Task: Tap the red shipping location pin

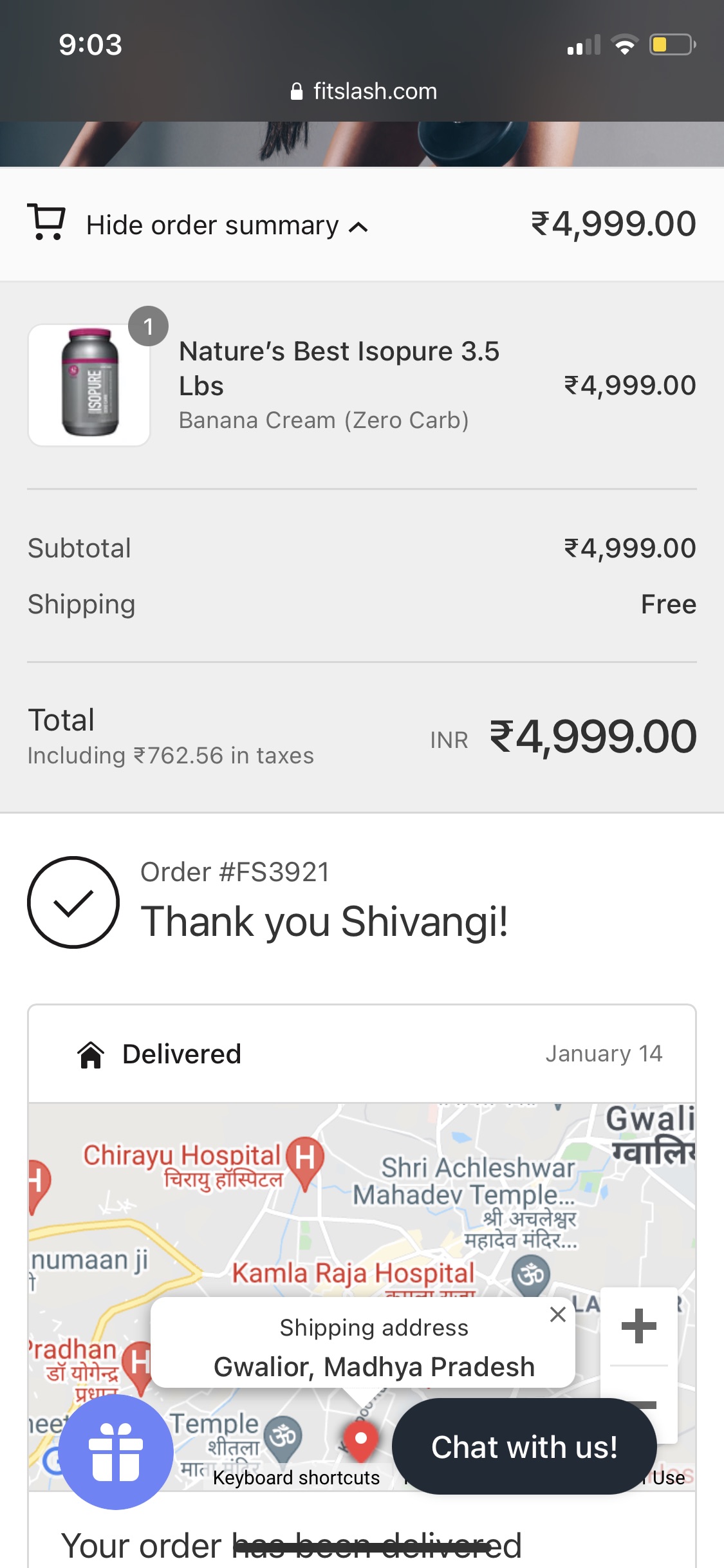Action: tap(360, 1439)
